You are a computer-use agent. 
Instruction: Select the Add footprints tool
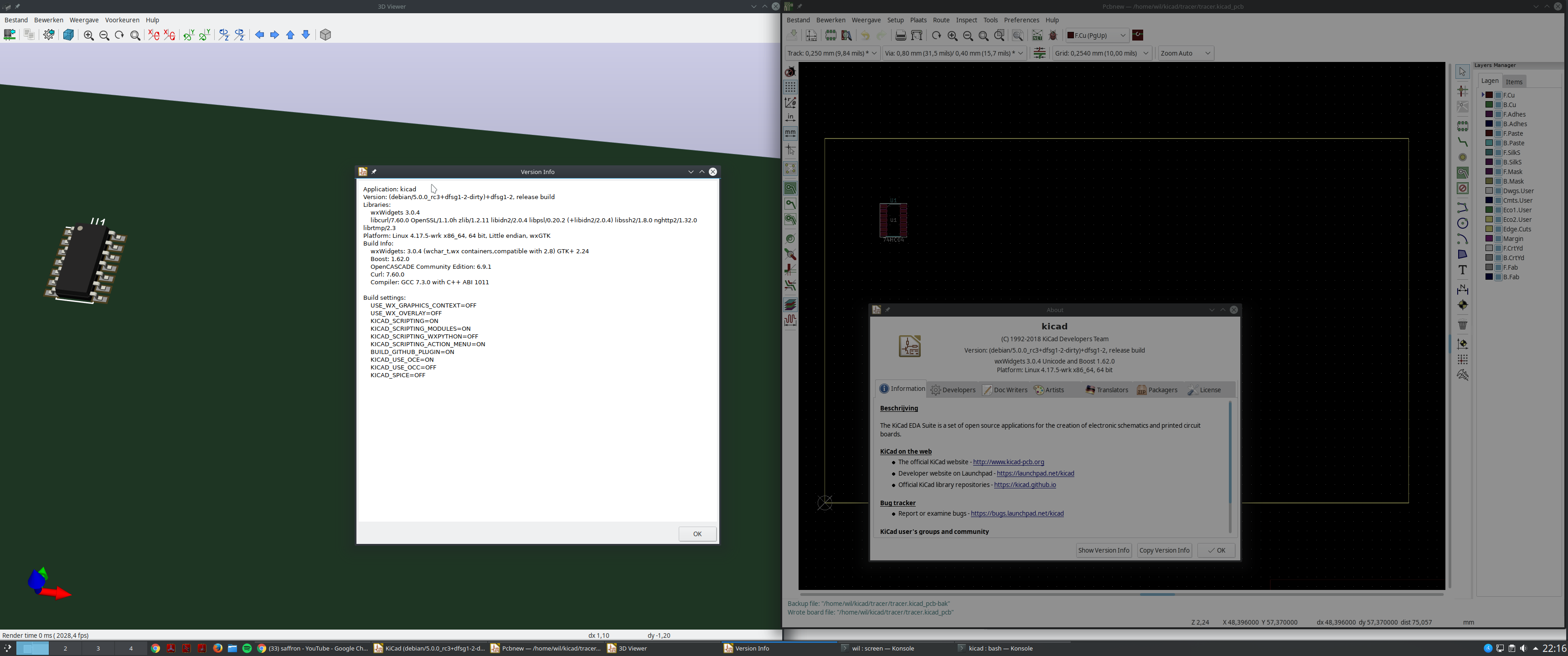click(x=1463, y=126)
